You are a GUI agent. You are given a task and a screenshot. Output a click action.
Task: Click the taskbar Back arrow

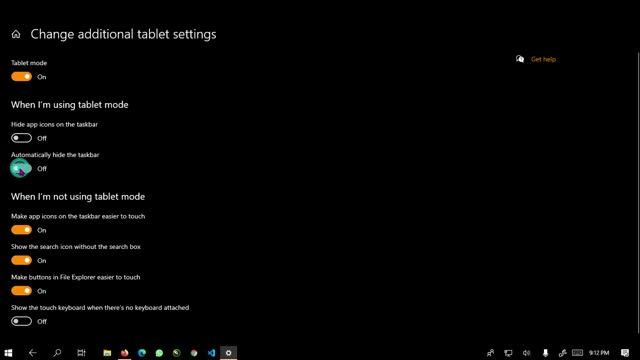[33, 353]
